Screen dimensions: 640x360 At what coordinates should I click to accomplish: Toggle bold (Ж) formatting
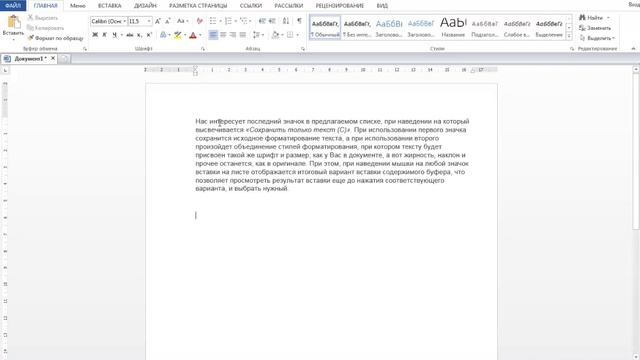(x=95, y=35)
